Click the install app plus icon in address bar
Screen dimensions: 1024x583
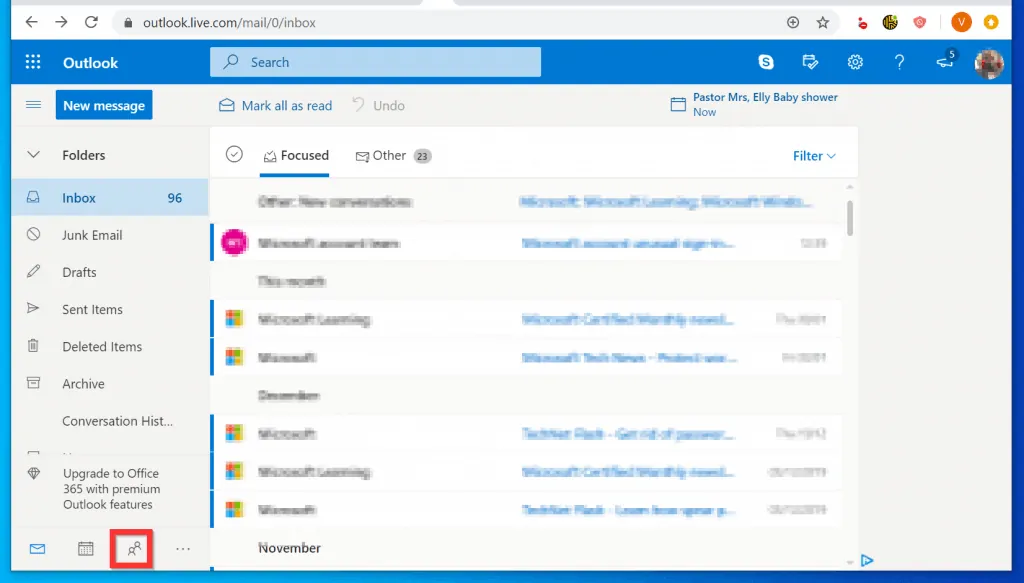[793, 23]
